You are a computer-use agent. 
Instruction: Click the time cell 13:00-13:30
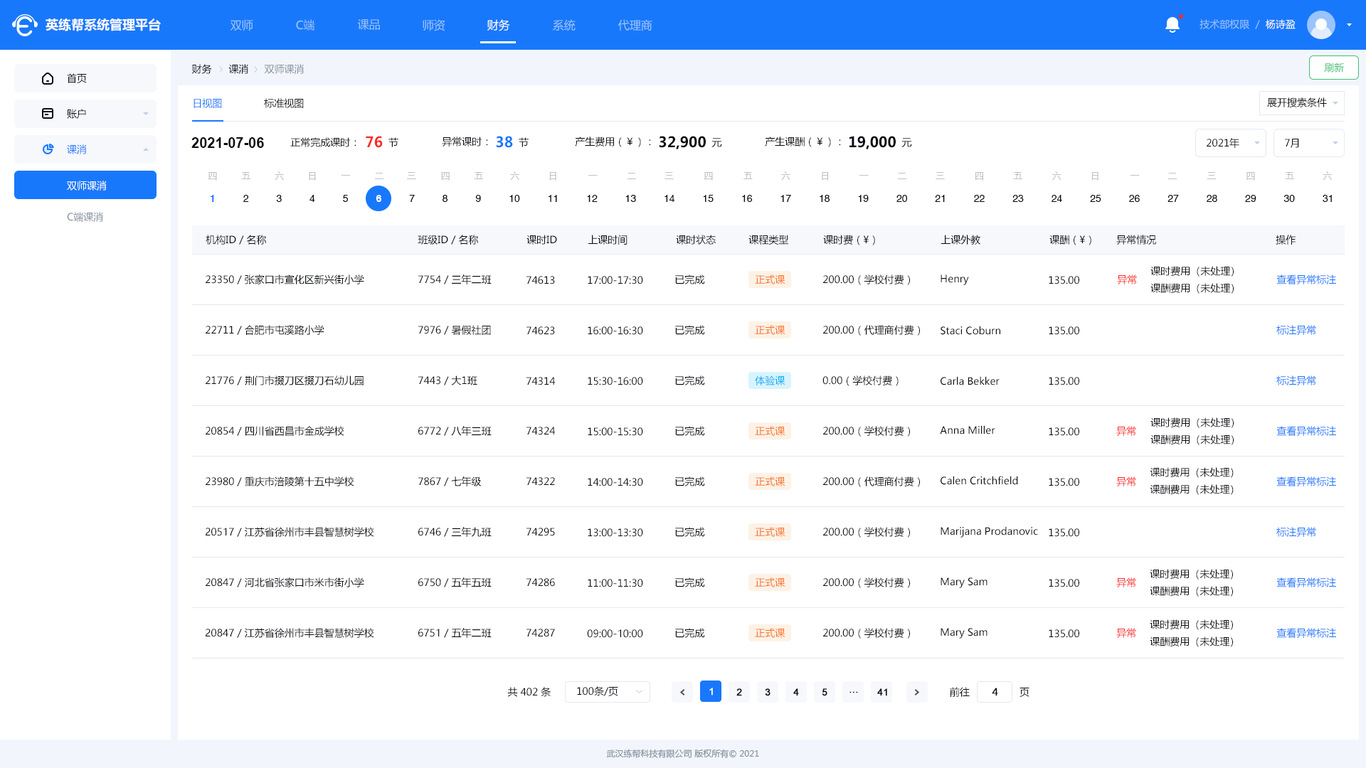(615, 532)
